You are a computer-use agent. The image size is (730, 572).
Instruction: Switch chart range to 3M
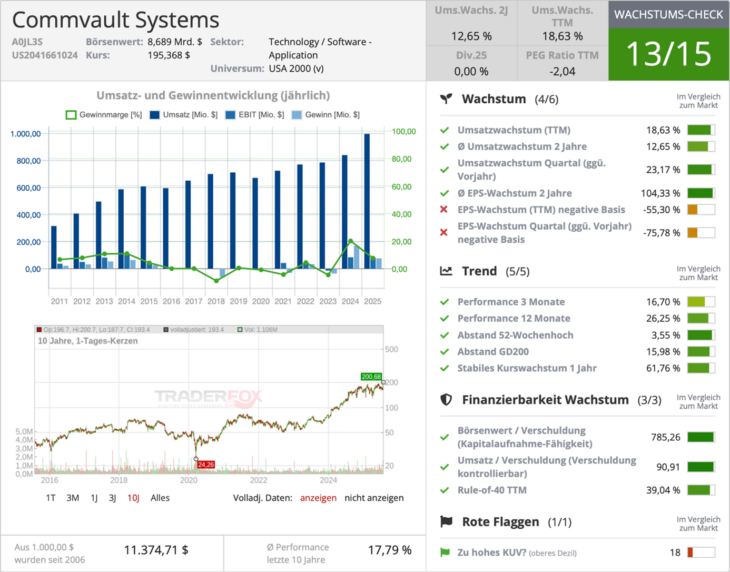click(73, 498)
